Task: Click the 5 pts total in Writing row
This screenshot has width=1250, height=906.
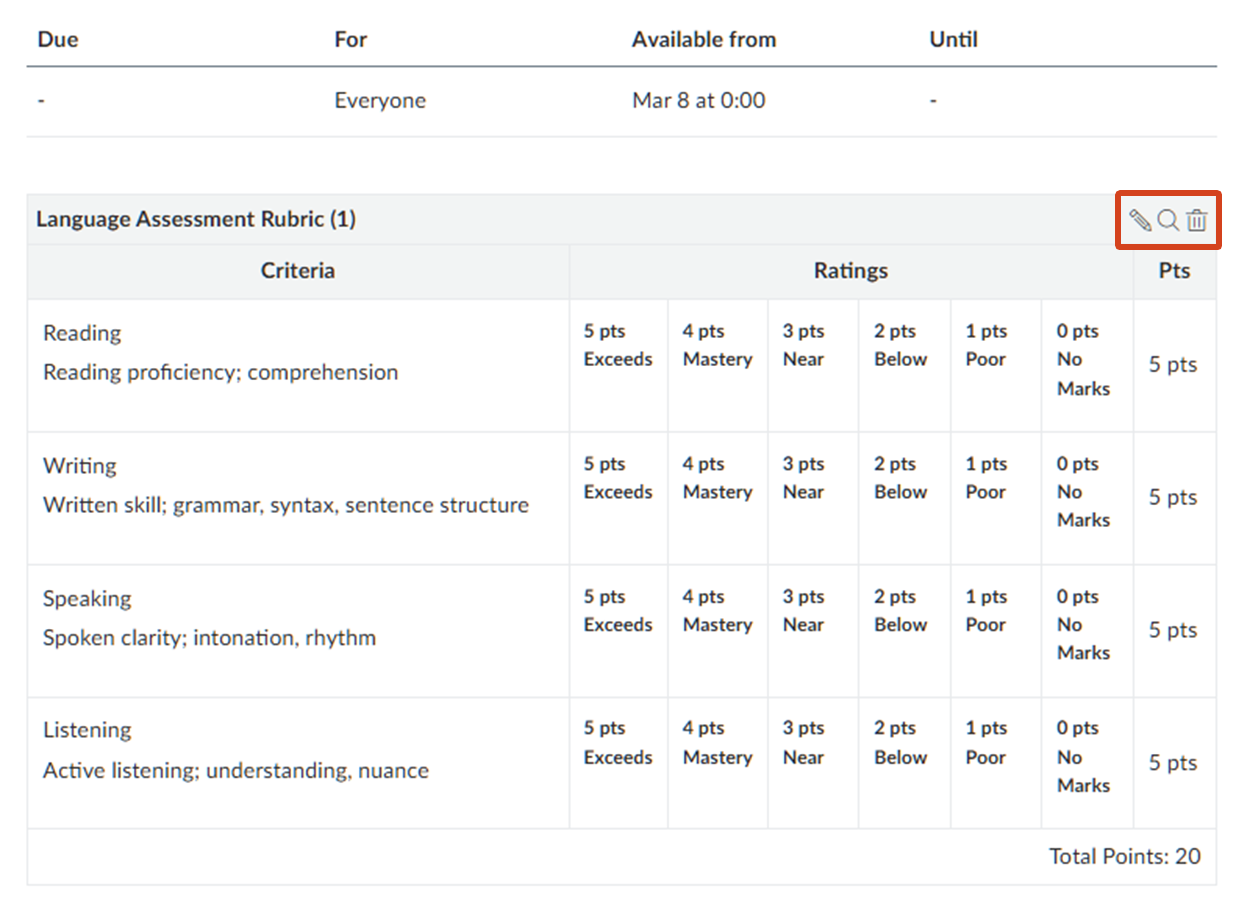Action: [x=1173, y=498]
